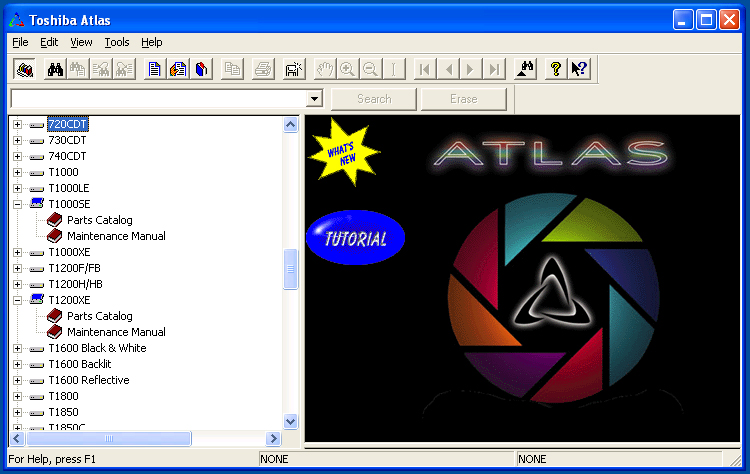Viewport: 750px width, 474px height.
Task: Click the zoom in magnifier icon
Action: click(x=348, y=69)
